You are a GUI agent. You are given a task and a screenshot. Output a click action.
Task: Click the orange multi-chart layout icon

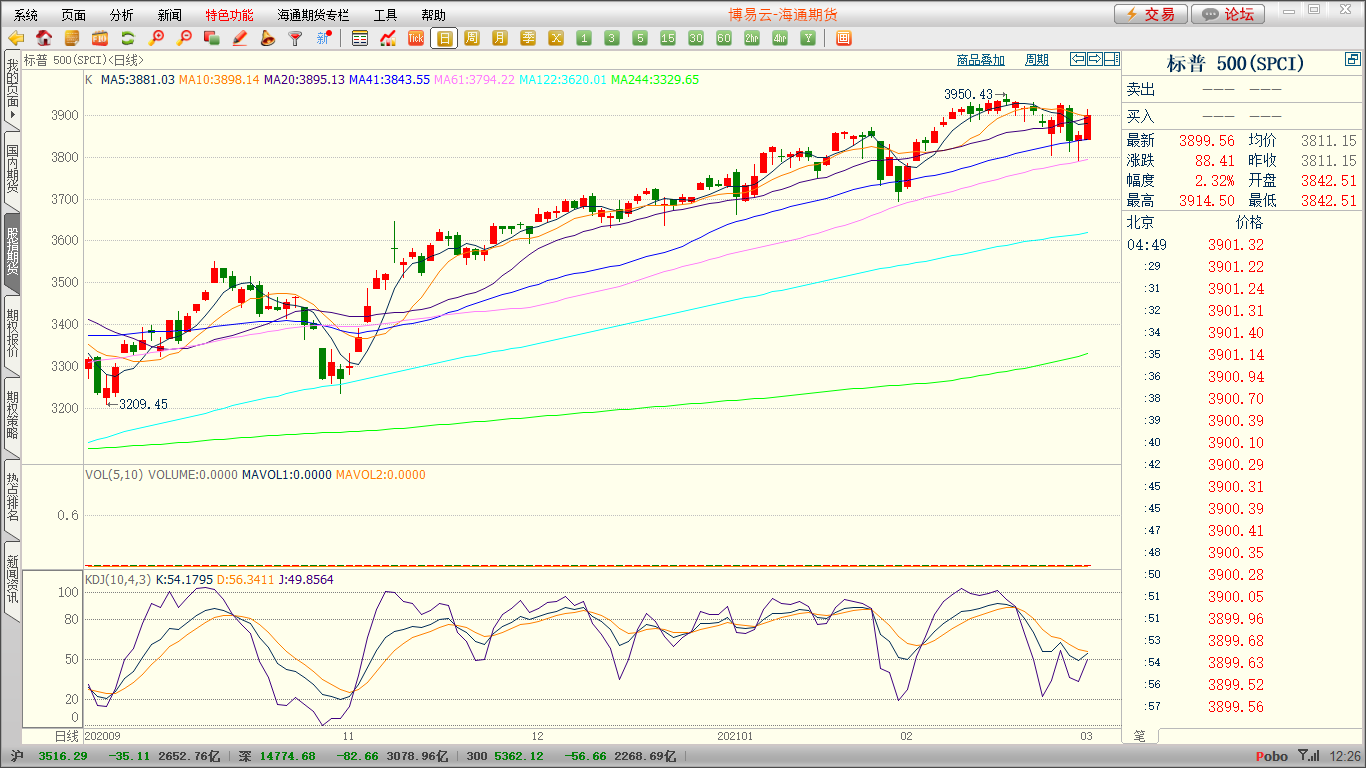tap(843, 39)
